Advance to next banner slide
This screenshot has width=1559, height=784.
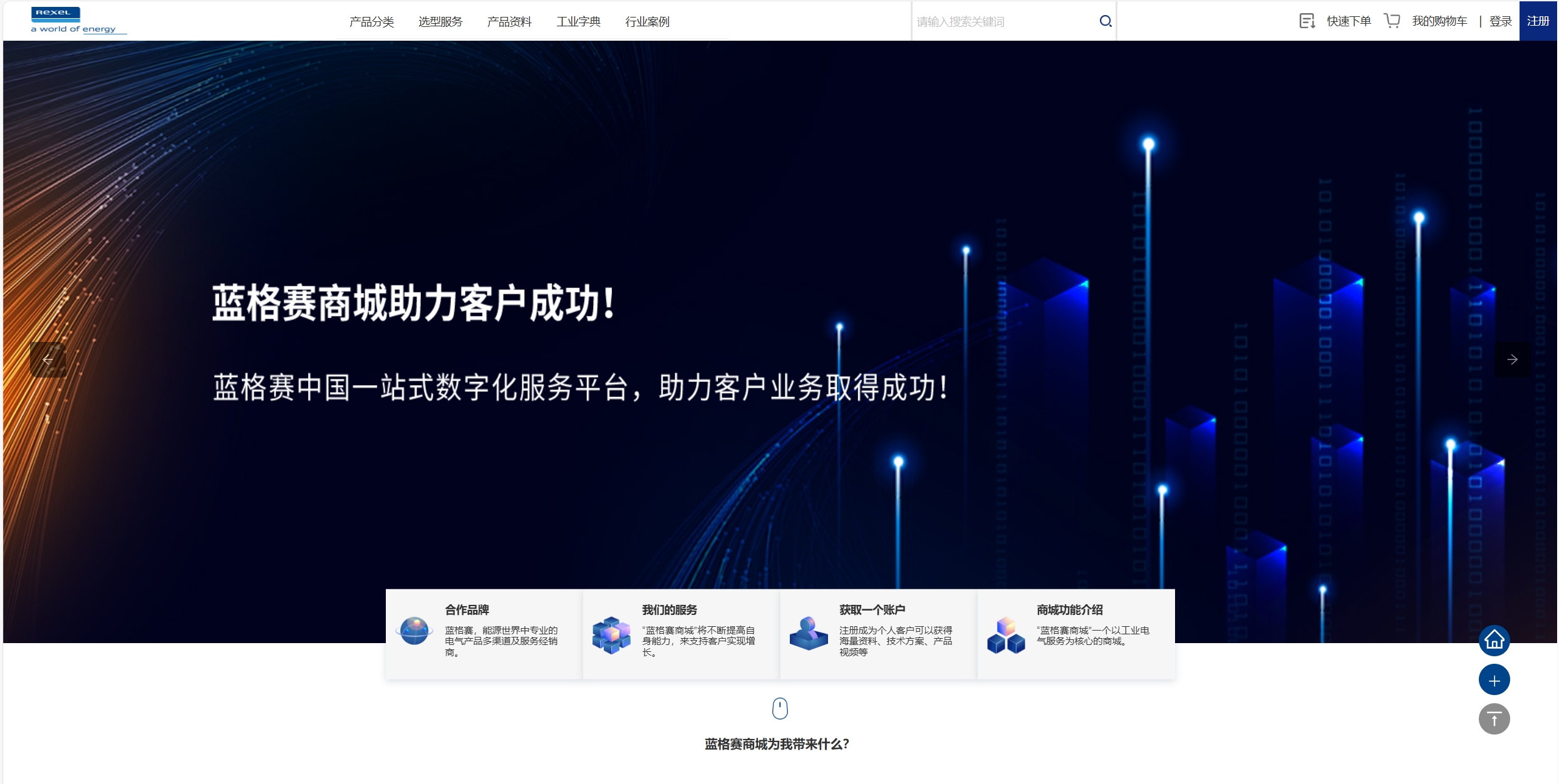1512,359
